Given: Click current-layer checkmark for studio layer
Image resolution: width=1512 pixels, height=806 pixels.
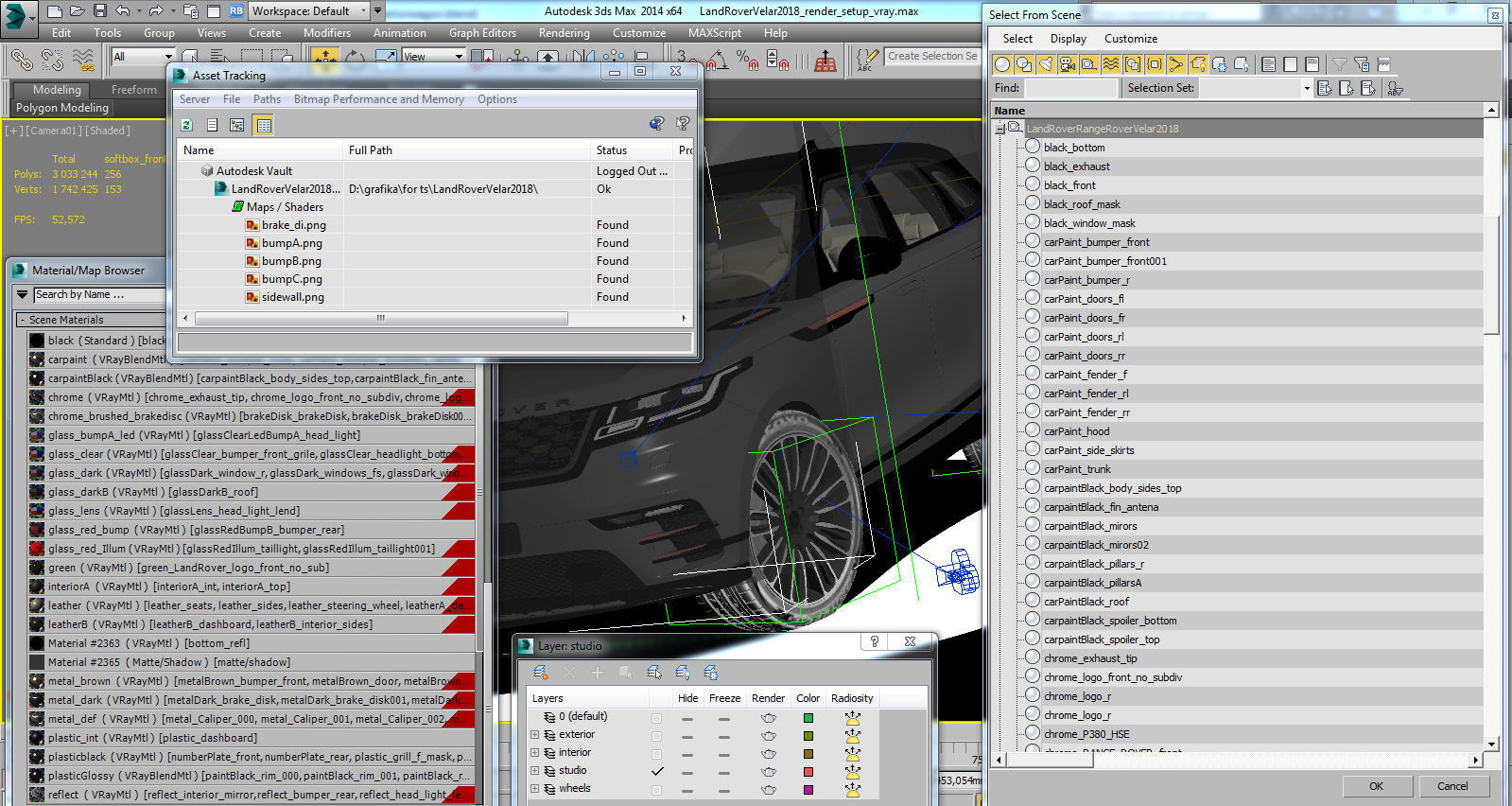Looking at the screenshot, I should (x=656, y=771).
